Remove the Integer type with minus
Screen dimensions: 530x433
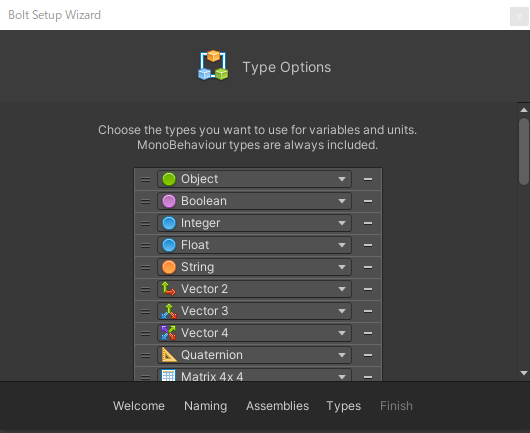pos(368,223)
